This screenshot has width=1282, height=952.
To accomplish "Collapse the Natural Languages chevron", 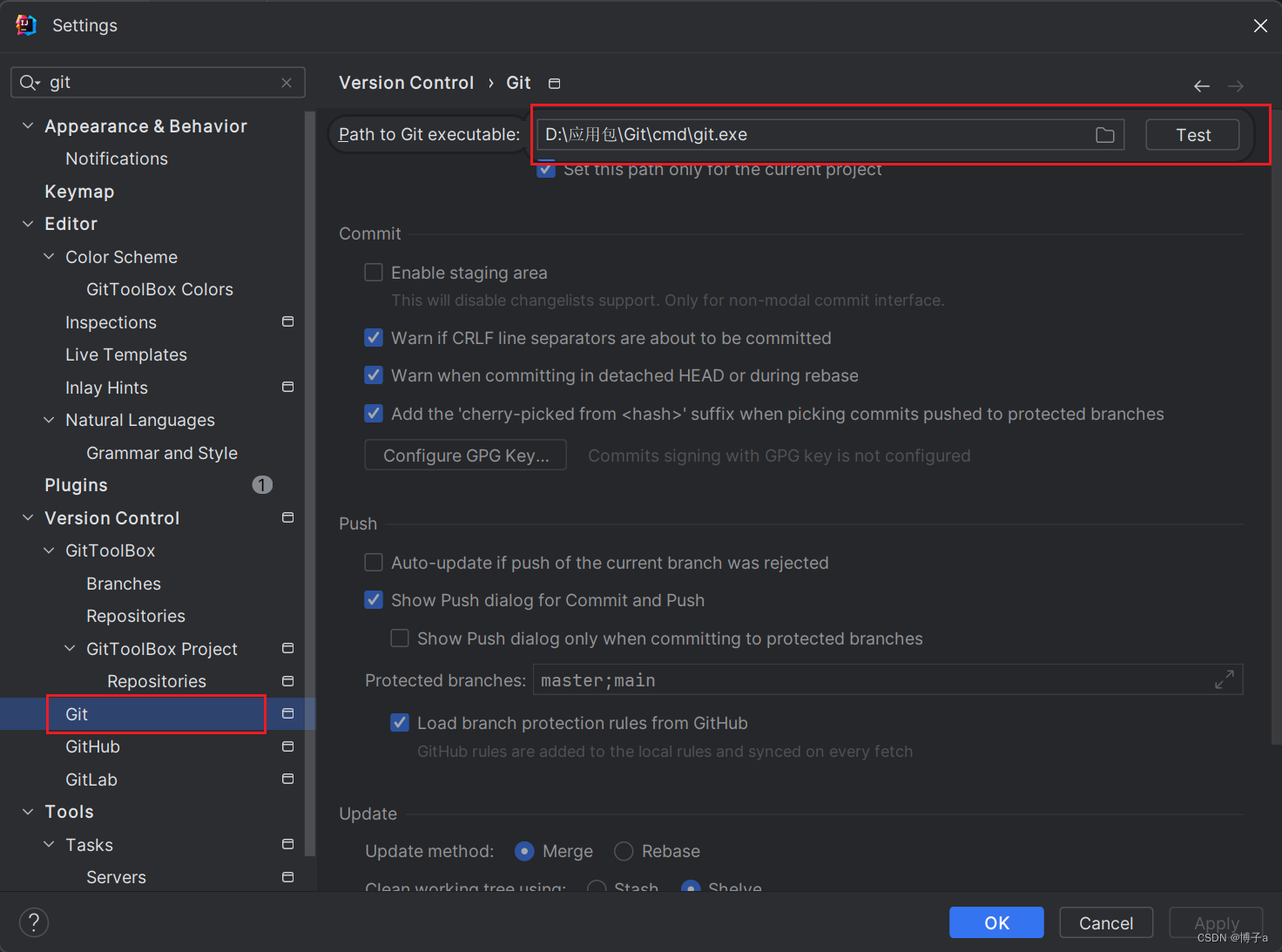I will (49, 420).
